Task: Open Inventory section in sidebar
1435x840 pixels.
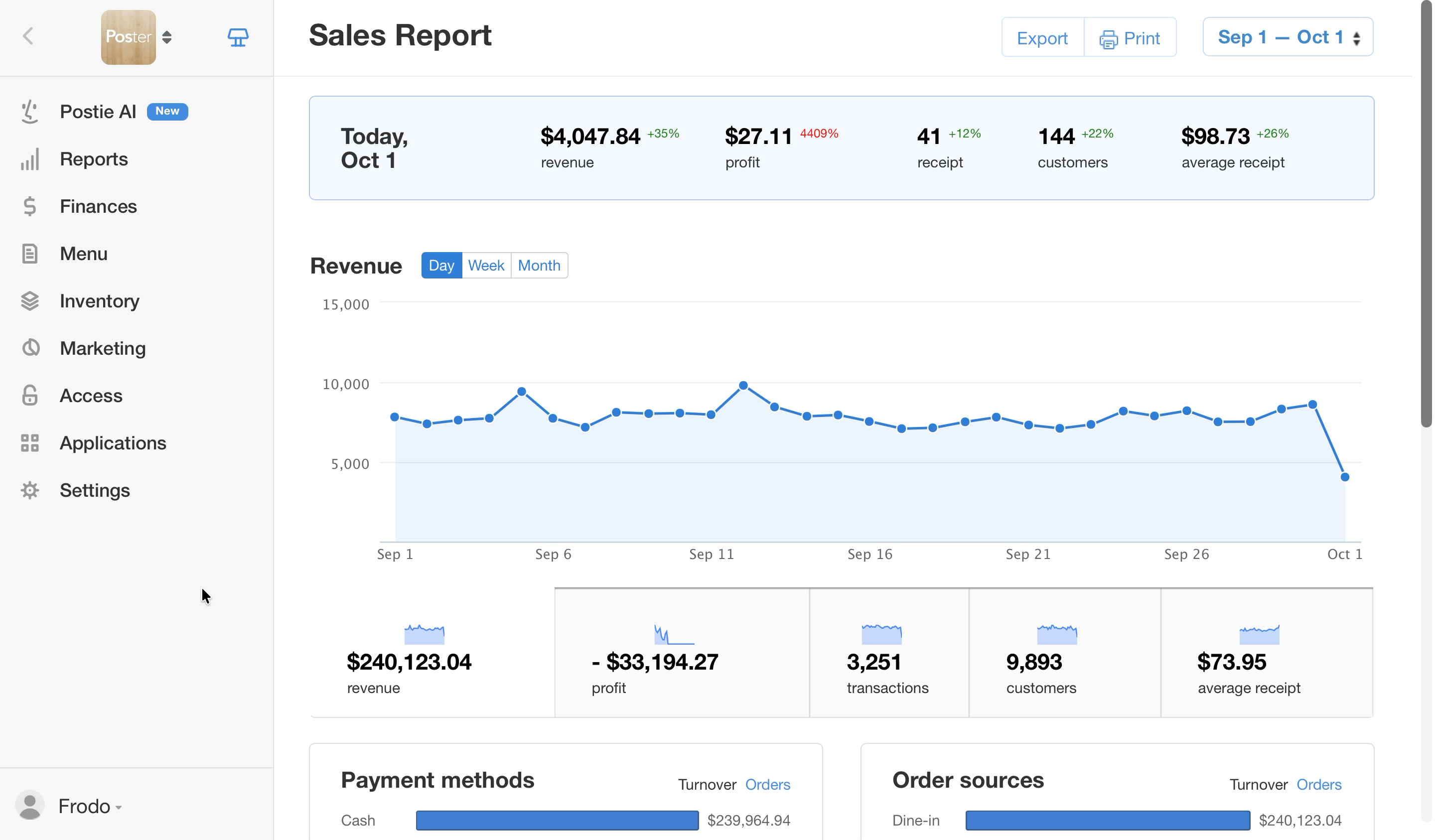Action: tap(100, 301)
